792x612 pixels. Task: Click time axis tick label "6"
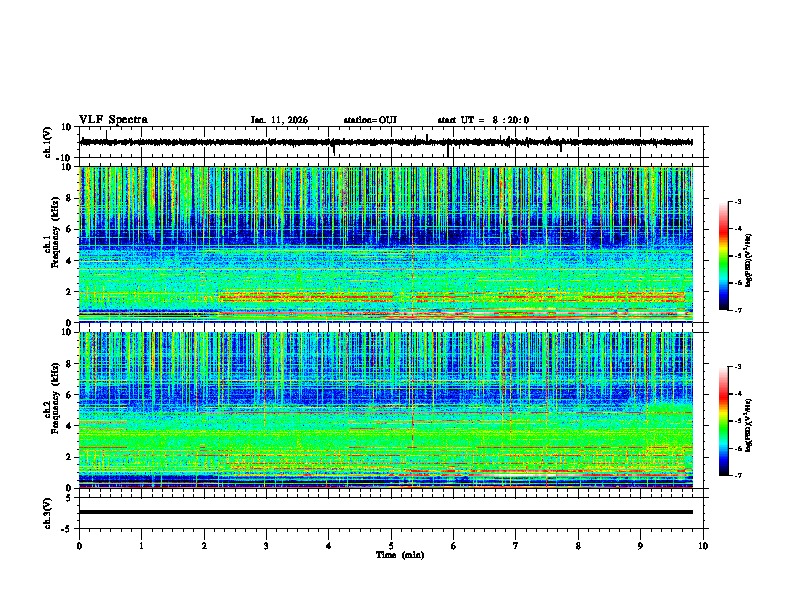coord(454,546)
